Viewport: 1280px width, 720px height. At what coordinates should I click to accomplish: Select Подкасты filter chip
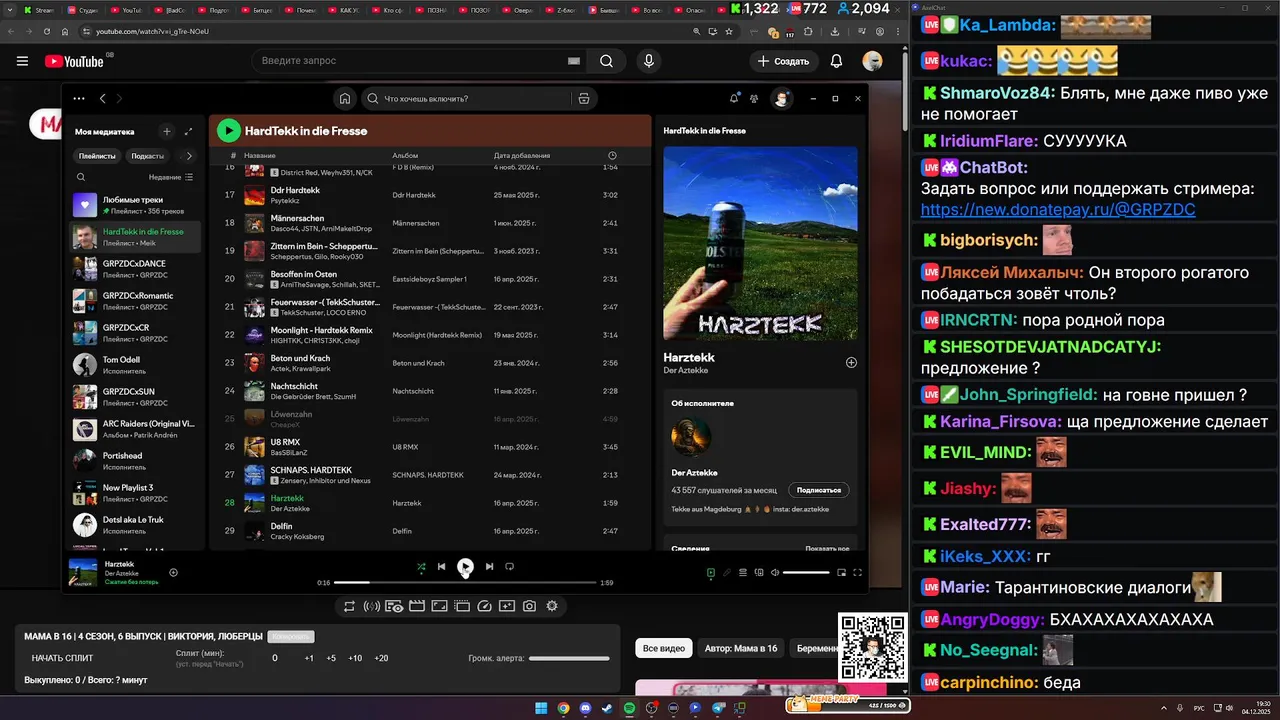coord(148,156)
